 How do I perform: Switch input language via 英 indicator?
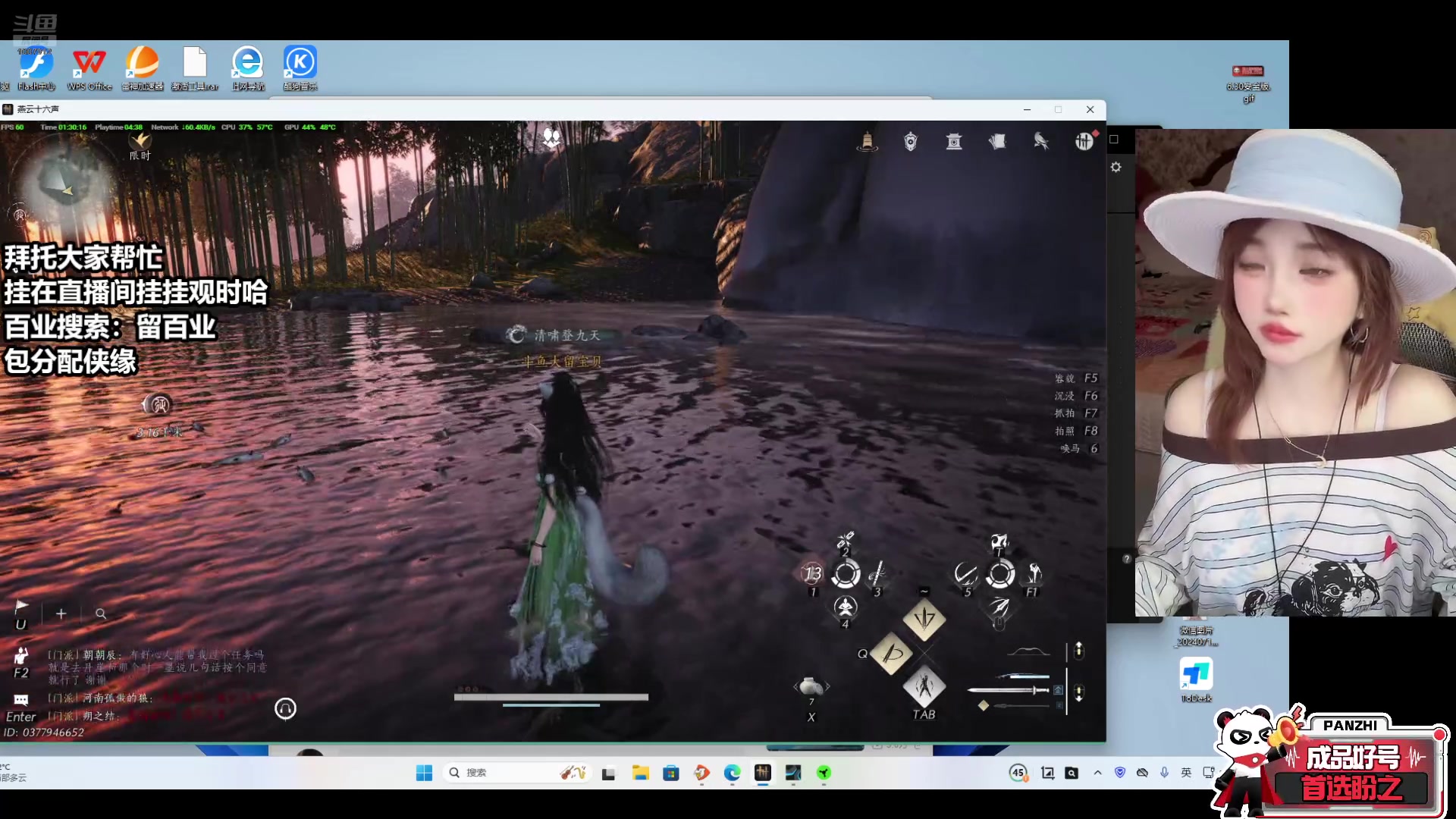pos(1186,773)
